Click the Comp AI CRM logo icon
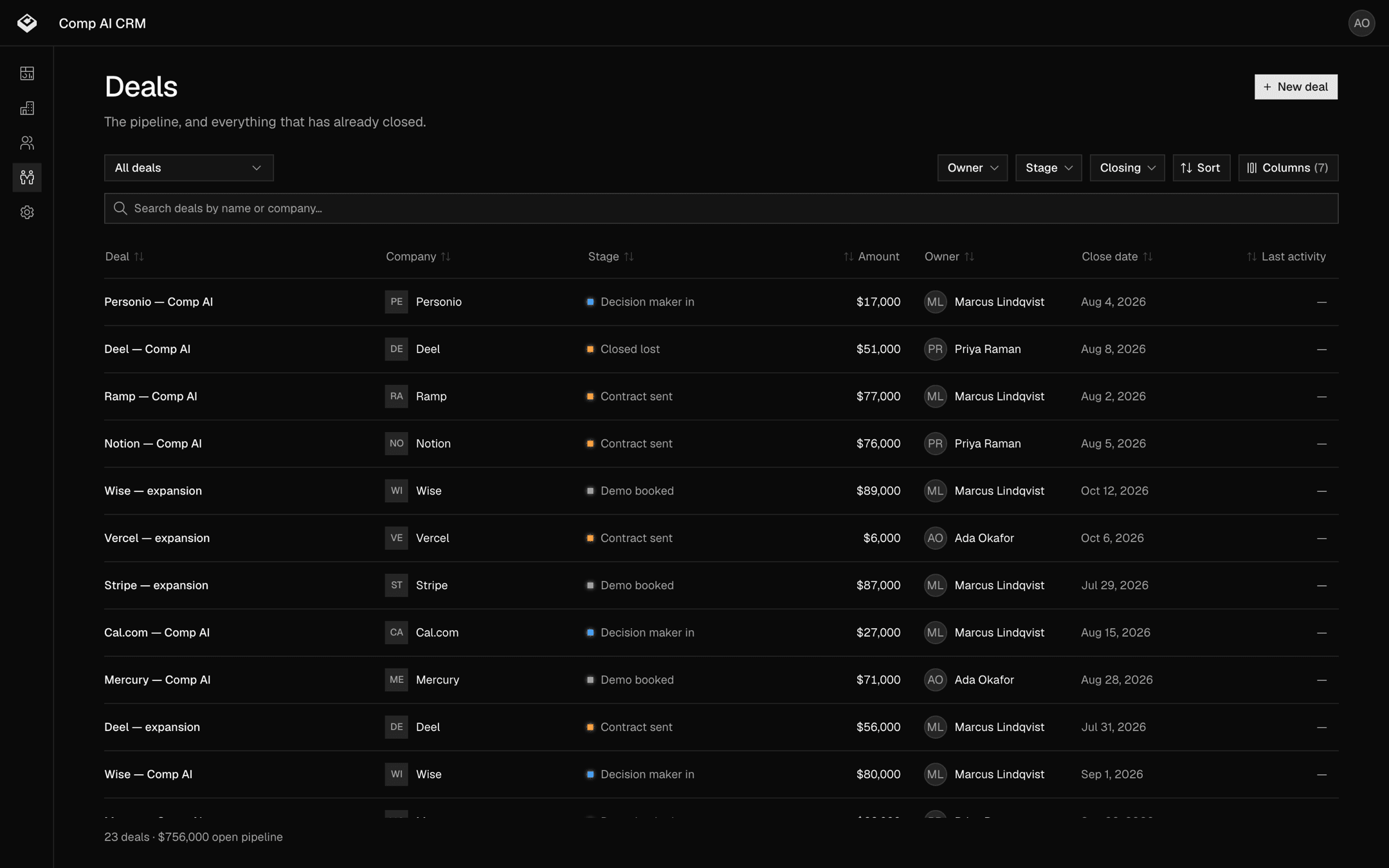 coord(27,23)
